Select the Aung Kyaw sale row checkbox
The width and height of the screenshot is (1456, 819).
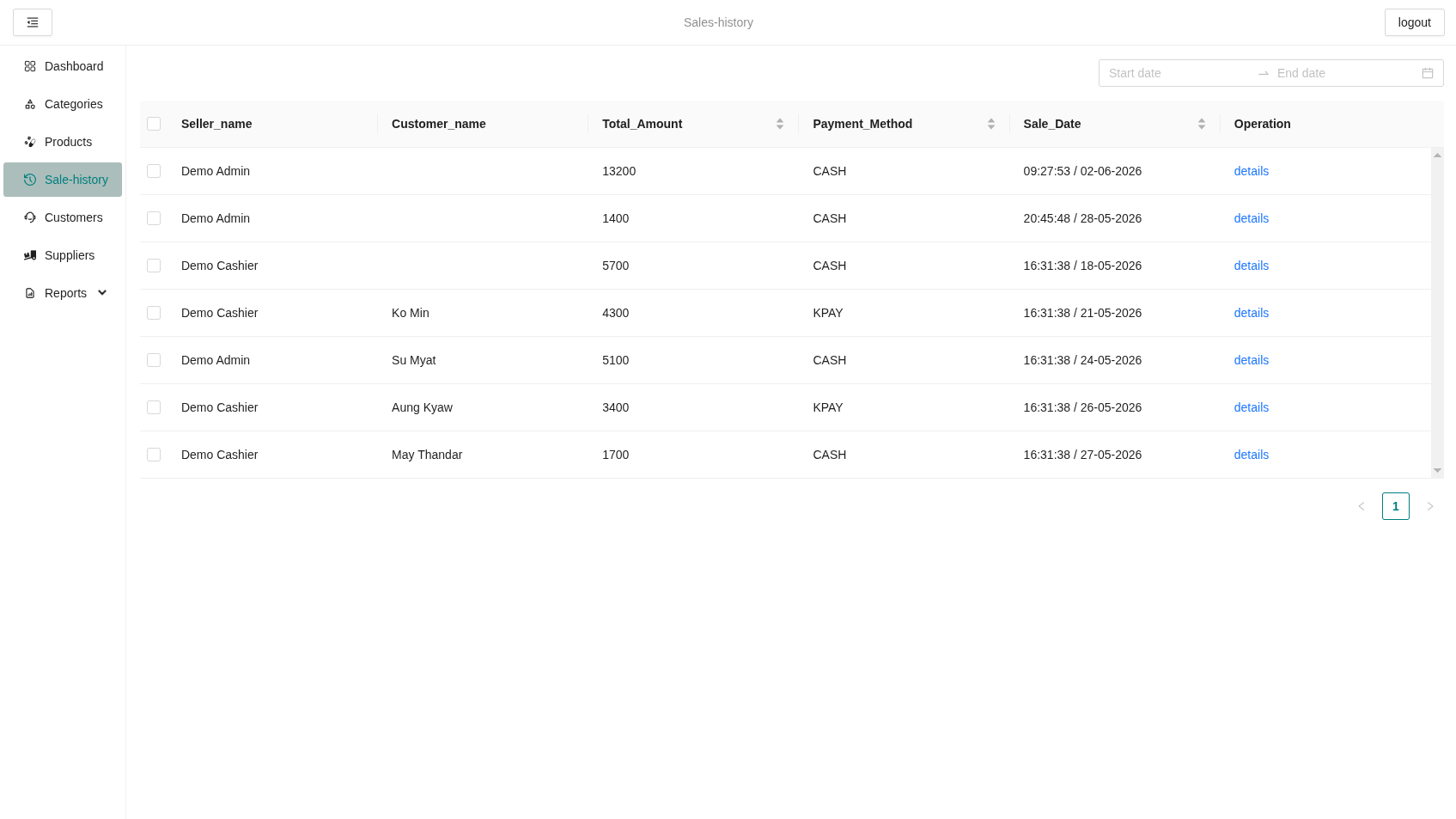coord(154,407)
